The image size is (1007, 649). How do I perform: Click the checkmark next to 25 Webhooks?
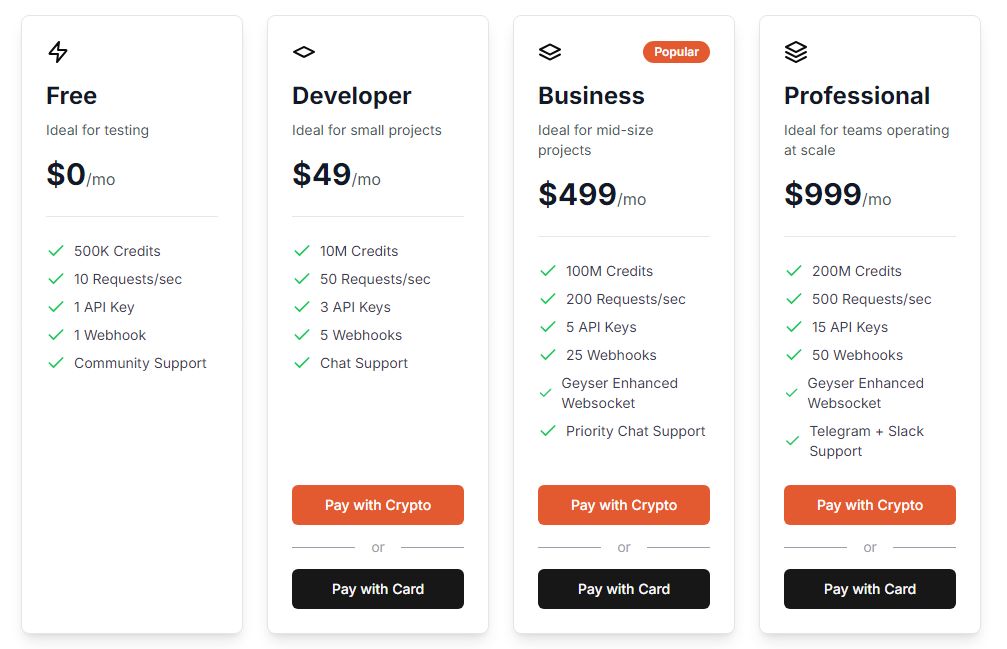point(548,355)
